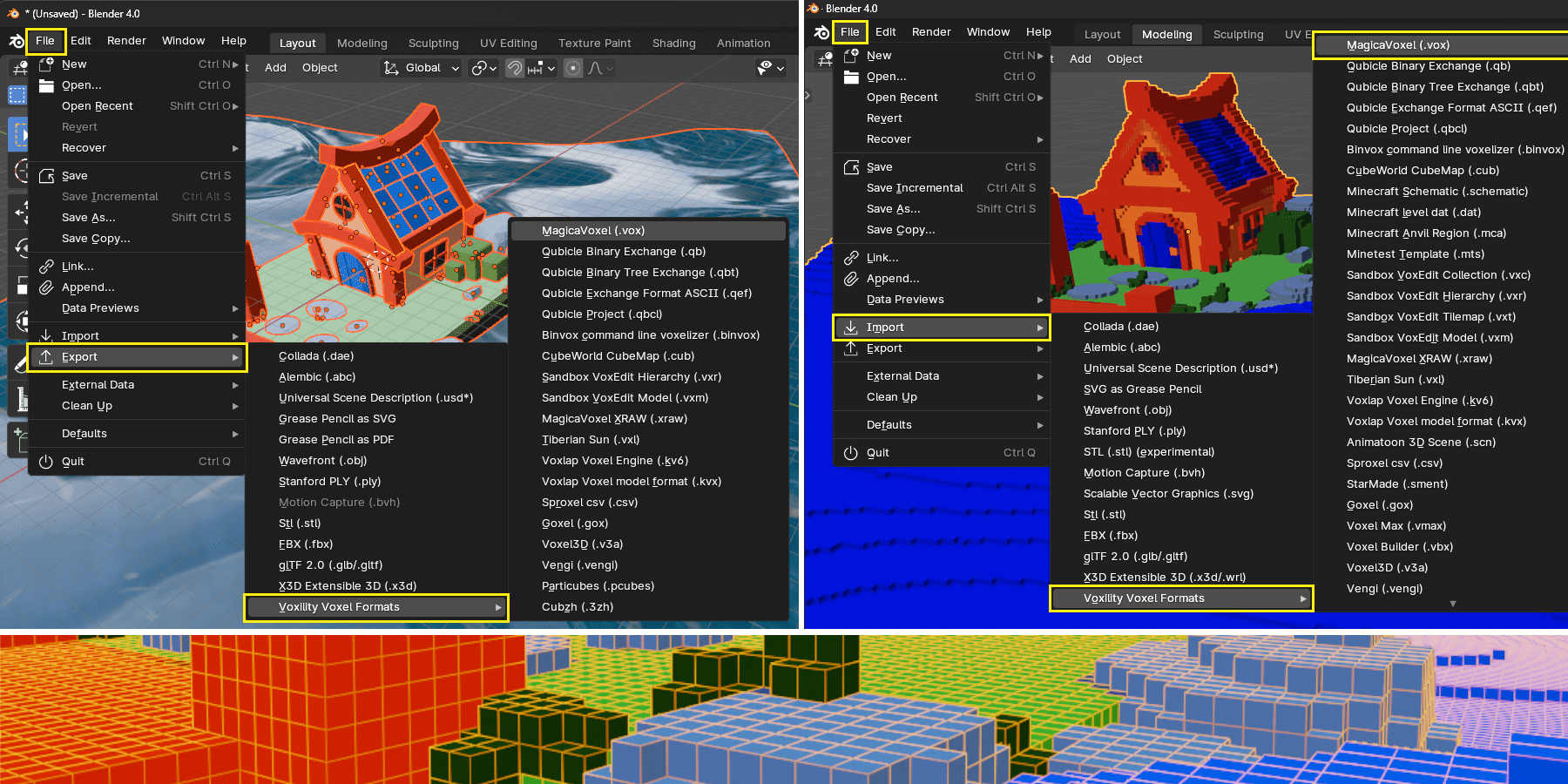Open the pivot point dropdown in left header
This screenshot has width=1568, height=784.
click(483, 68)
